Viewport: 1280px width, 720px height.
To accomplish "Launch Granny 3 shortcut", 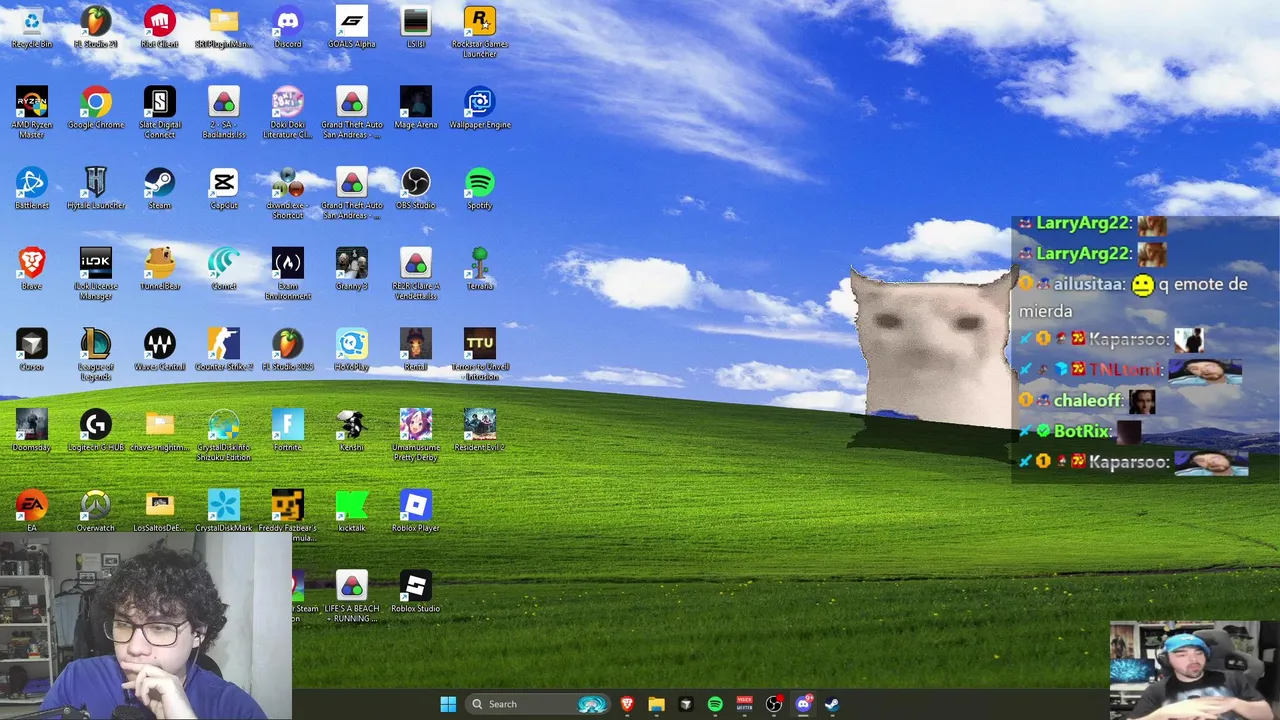I will point(352,270).
